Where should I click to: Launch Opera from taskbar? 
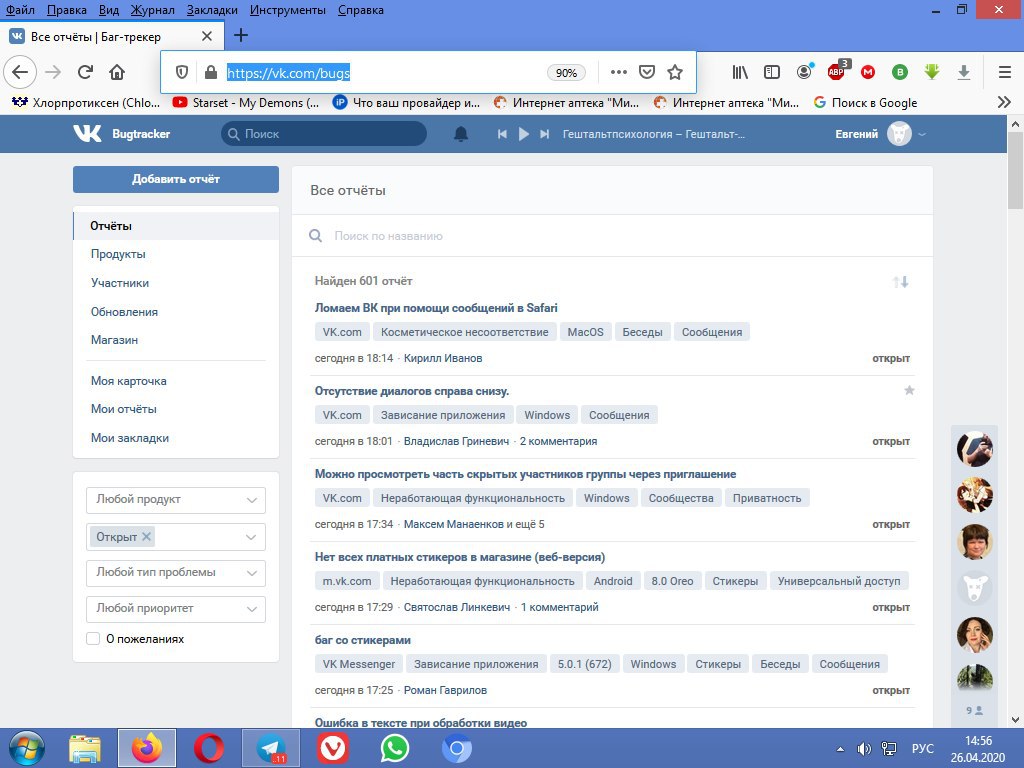click(x=208, y=748)
